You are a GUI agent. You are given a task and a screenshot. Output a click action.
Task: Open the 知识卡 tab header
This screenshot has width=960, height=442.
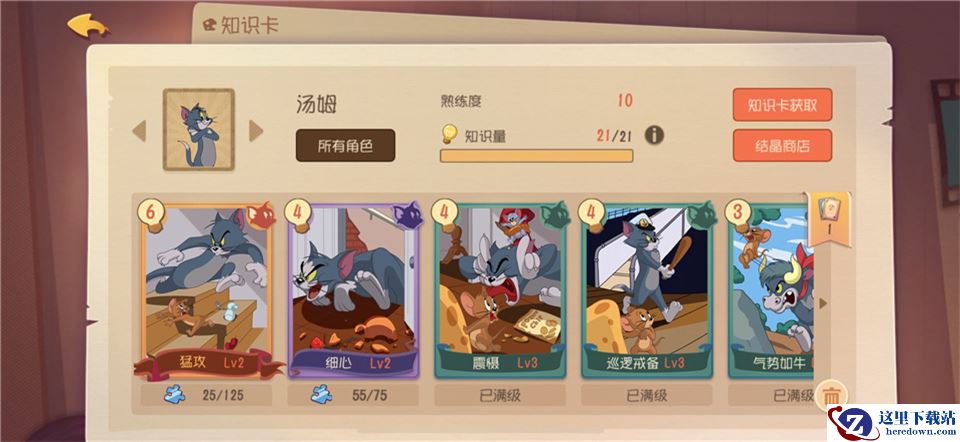click(x=241, y=25)
